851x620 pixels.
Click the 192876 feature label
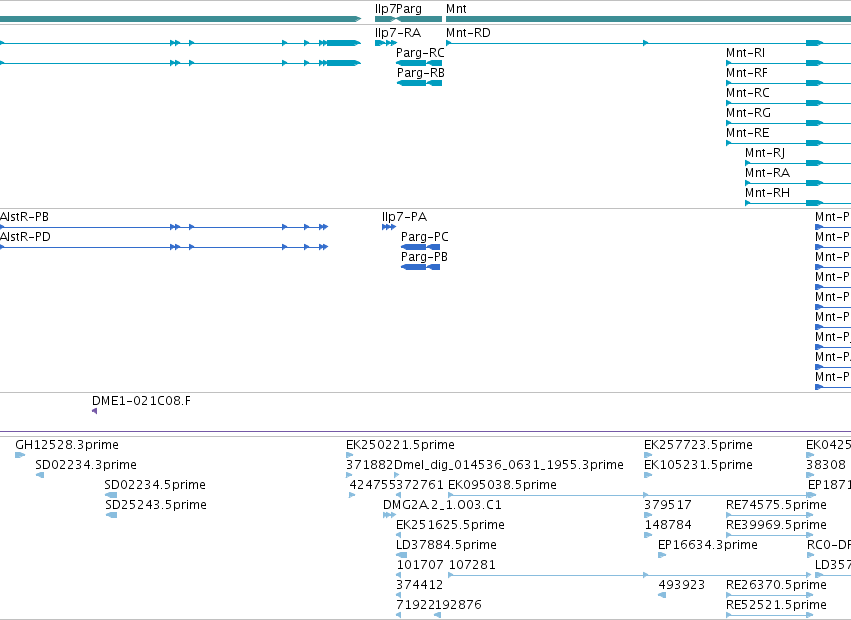[458, 606]
